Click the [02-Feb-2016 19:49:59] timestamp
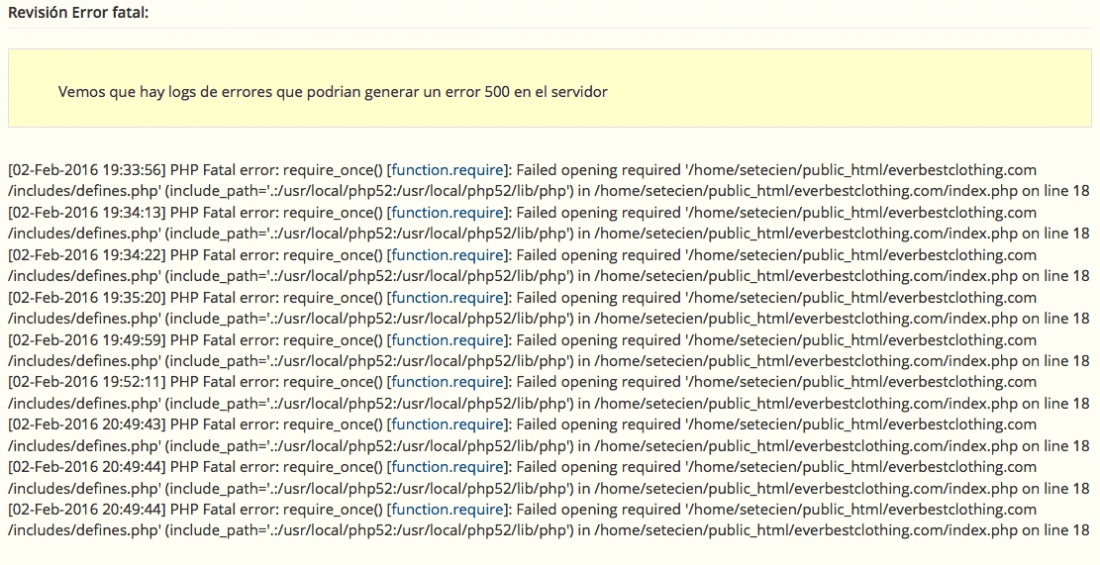This screenshot has height=565, width=1100. 87,340
